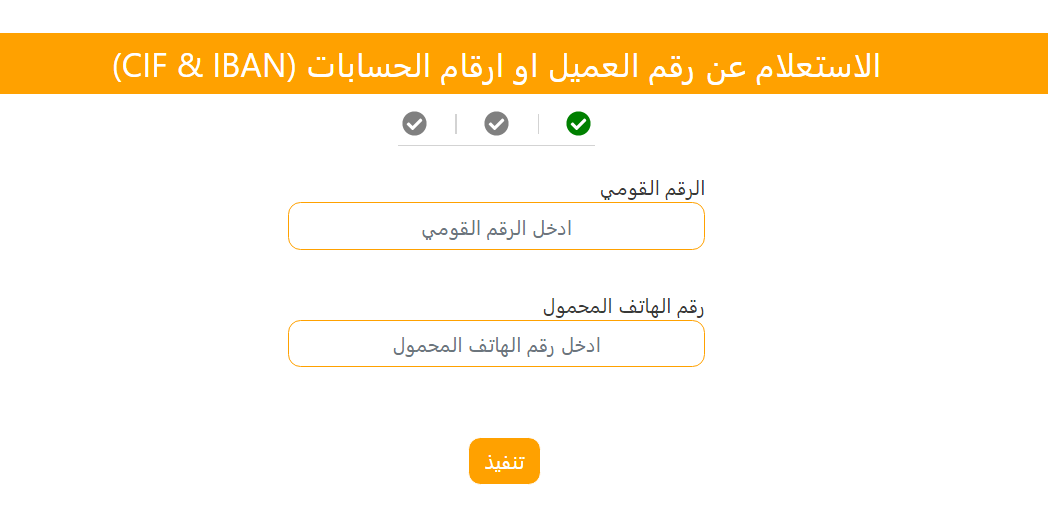The width and height of the screenshot is (1048, 529).
Task: Click the رقم الهاتف المحمول label
Action: [x=624, y=306]
